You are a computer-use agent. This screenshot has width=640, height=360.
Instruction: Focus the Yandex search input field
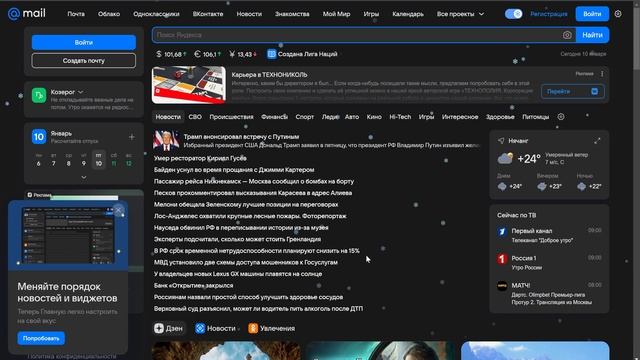pos(357,35)
